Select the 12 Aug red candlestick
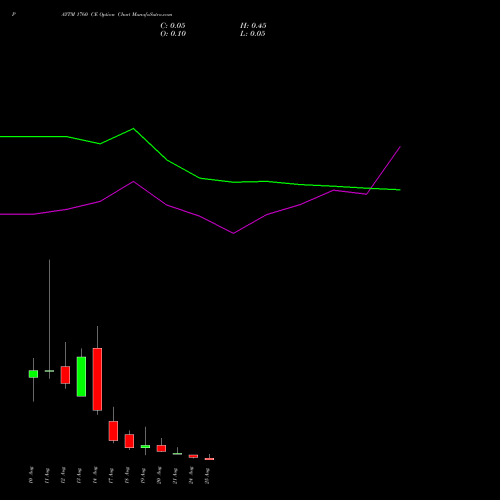 pyautogui.click(x=65, y=375)
